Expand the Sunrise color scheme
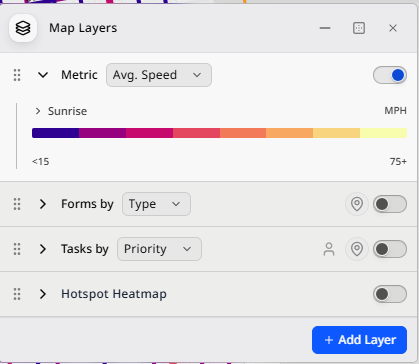This screenshot has width=419, height=364. (38, 111)
